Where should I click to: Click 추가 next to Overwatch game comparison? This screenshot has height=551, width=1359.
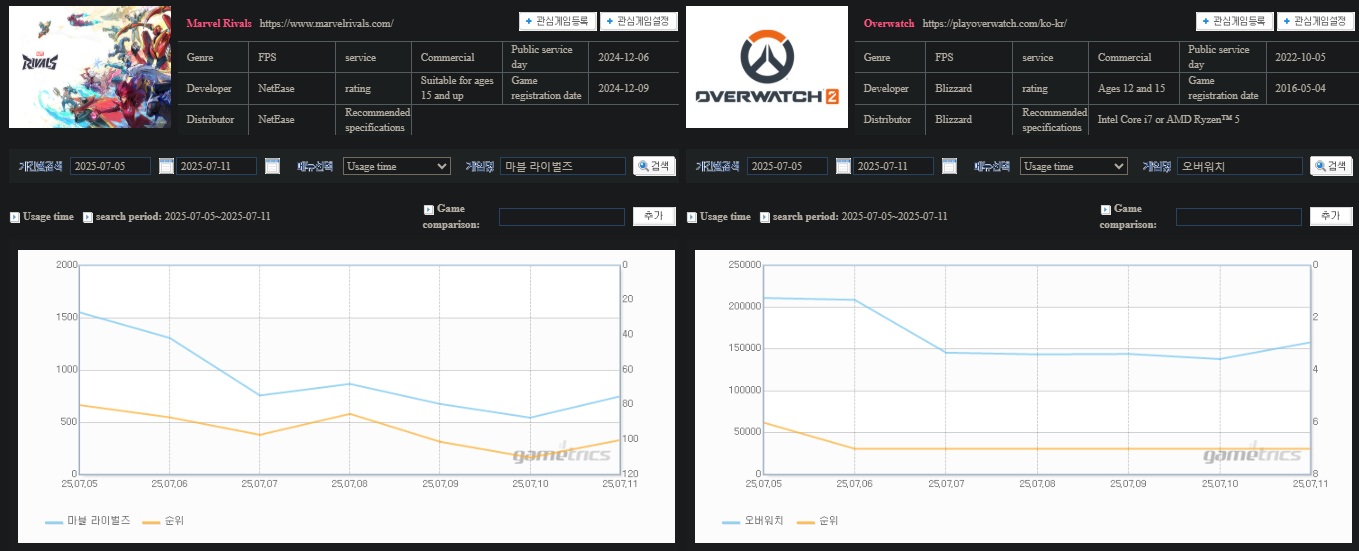pos(1331,216)
